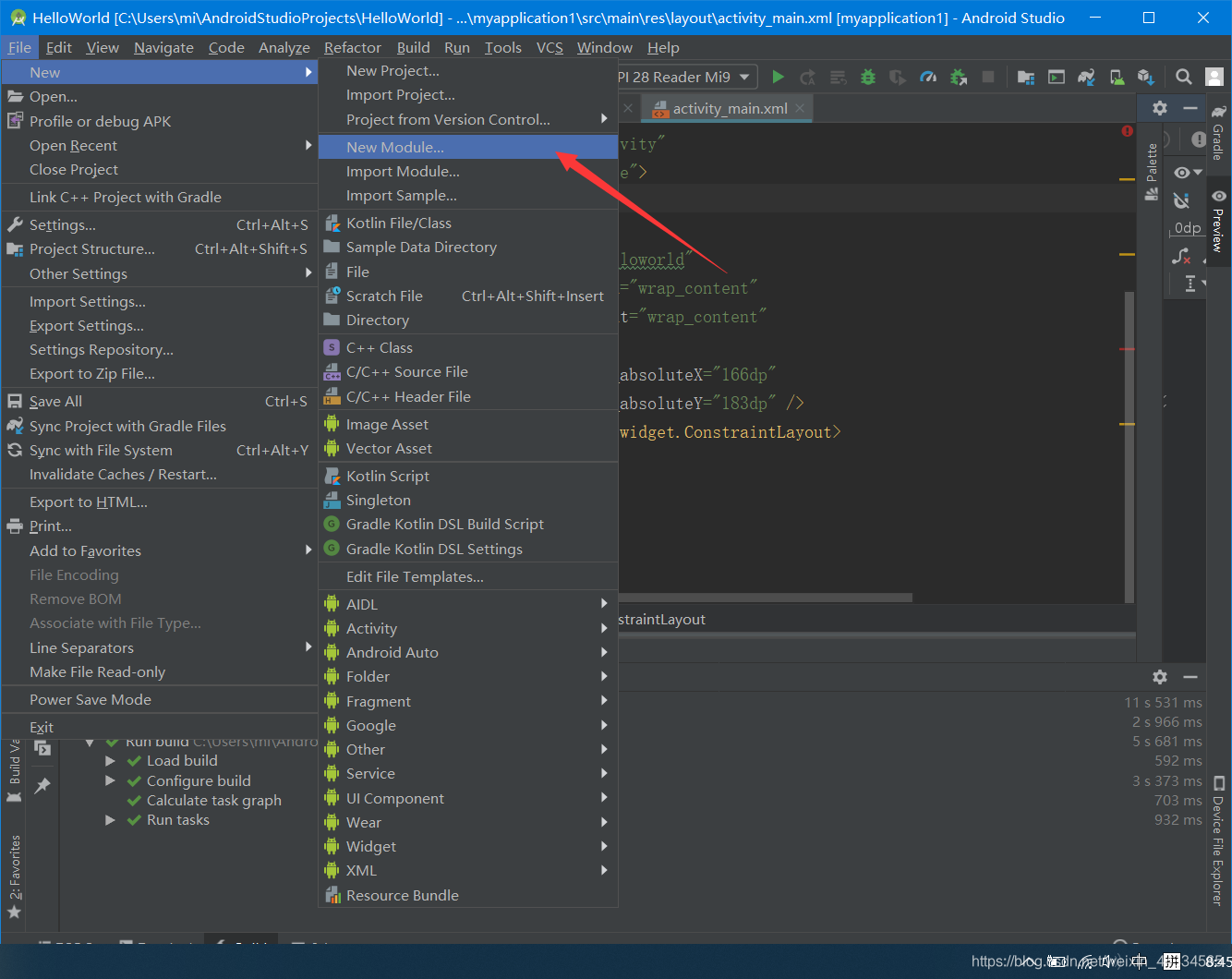This screenshot has height=979, width=1232.
Task: Click the Save All menu entry
Action: coord(159,401)
